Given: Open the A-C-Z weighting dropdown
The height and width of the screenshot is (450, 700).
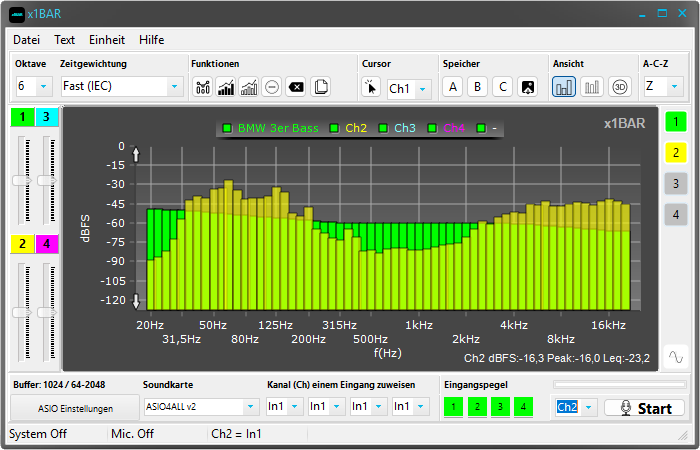Looking at the screenshot, I should [663, 86].
